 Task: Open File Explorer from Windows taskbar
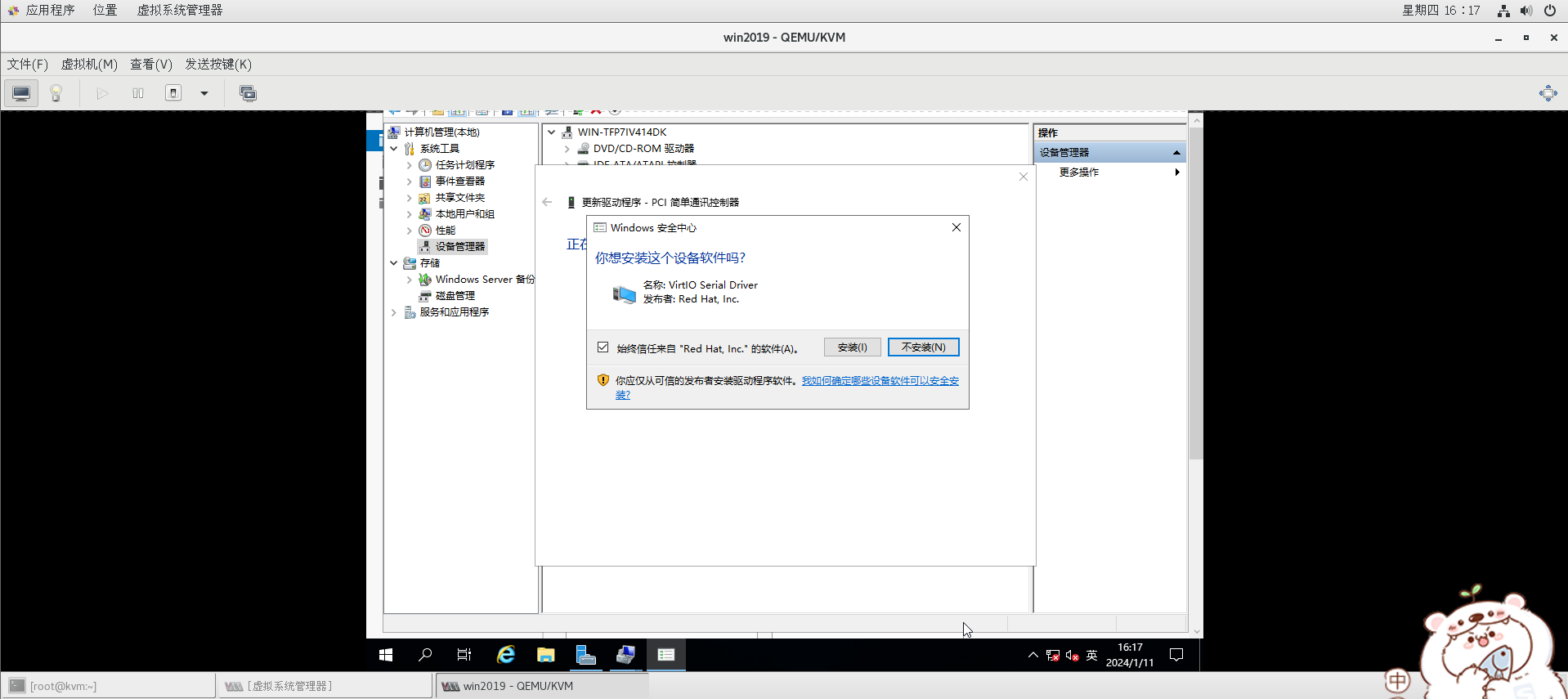point(545,655)
